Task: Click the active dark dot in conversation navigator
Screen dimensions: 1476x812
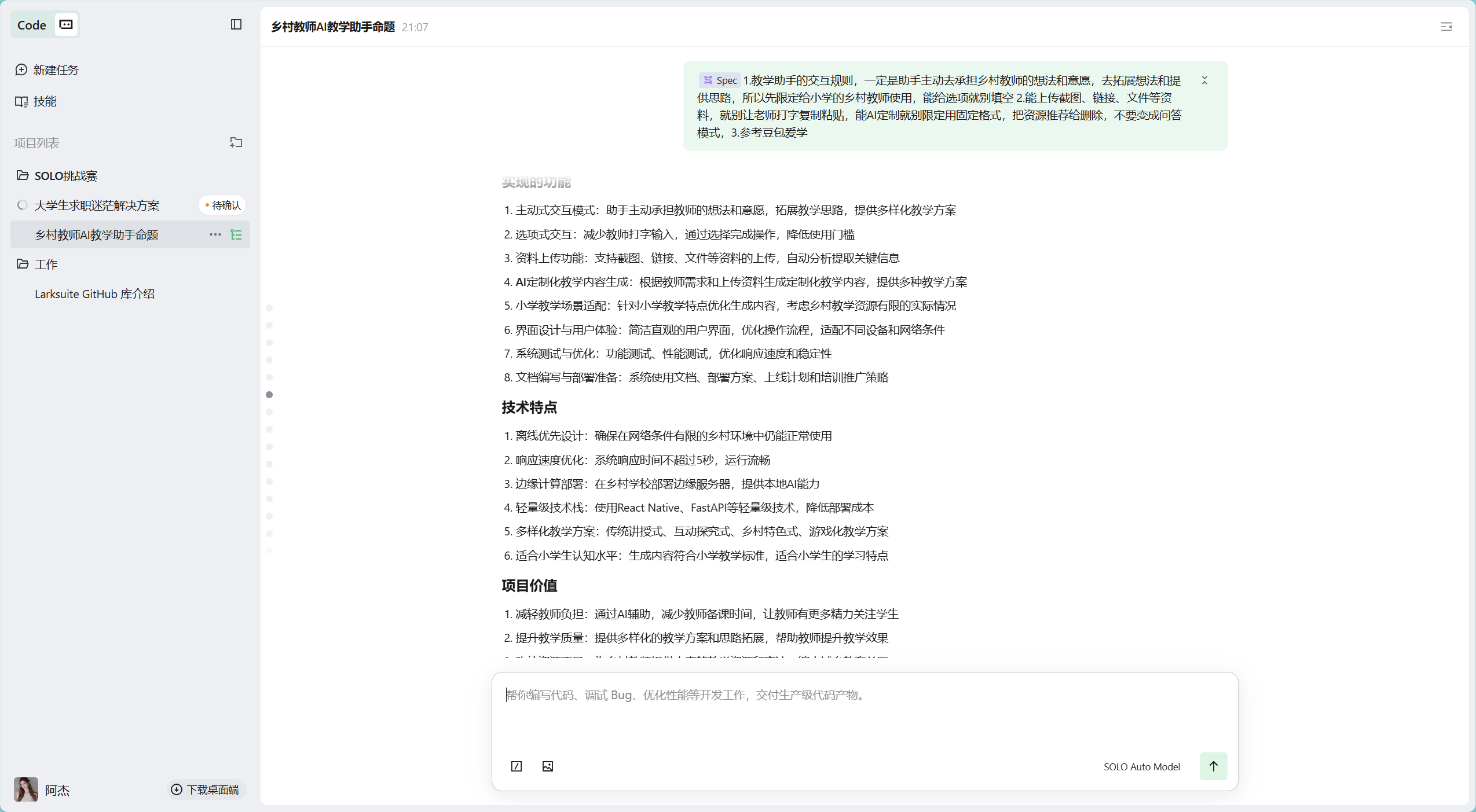Action: (269, 395)
